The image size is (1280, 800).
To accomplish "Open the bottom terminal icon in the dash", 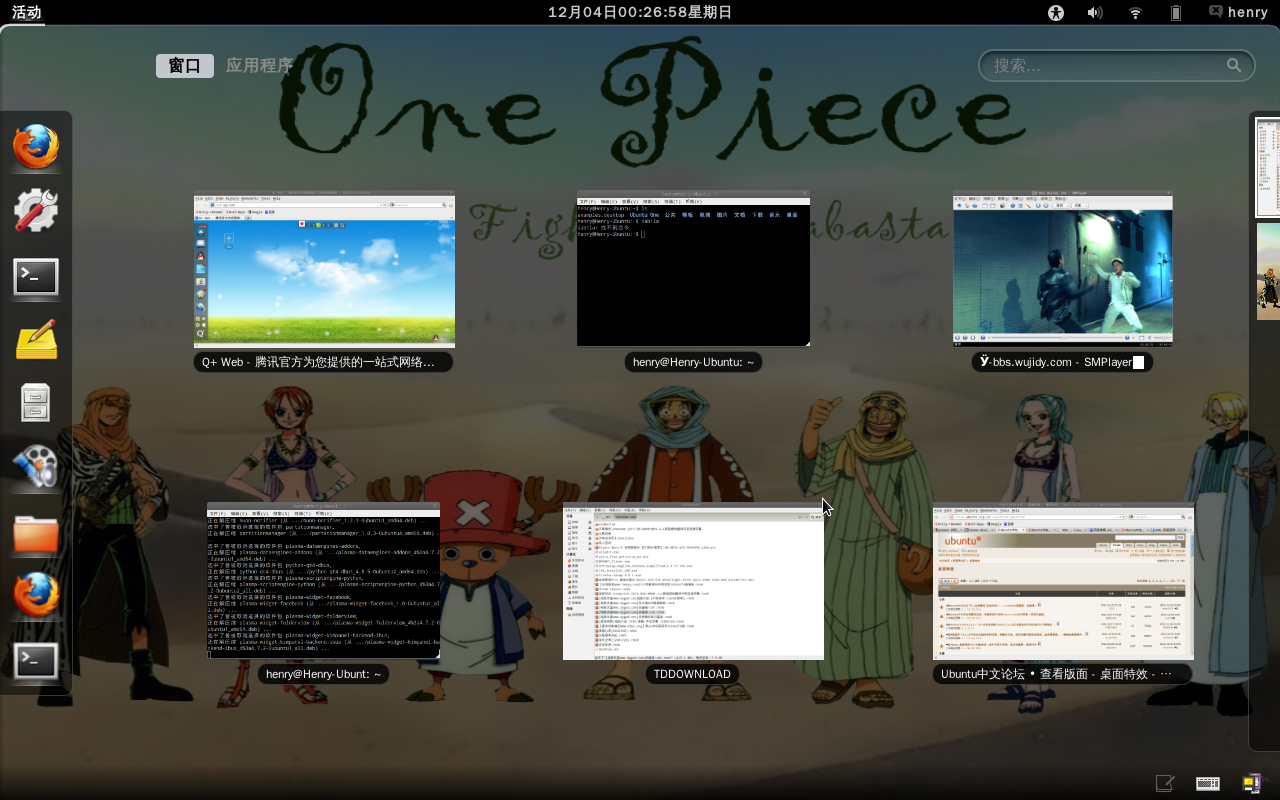I will pyautogui.click(x=36, y=661).
